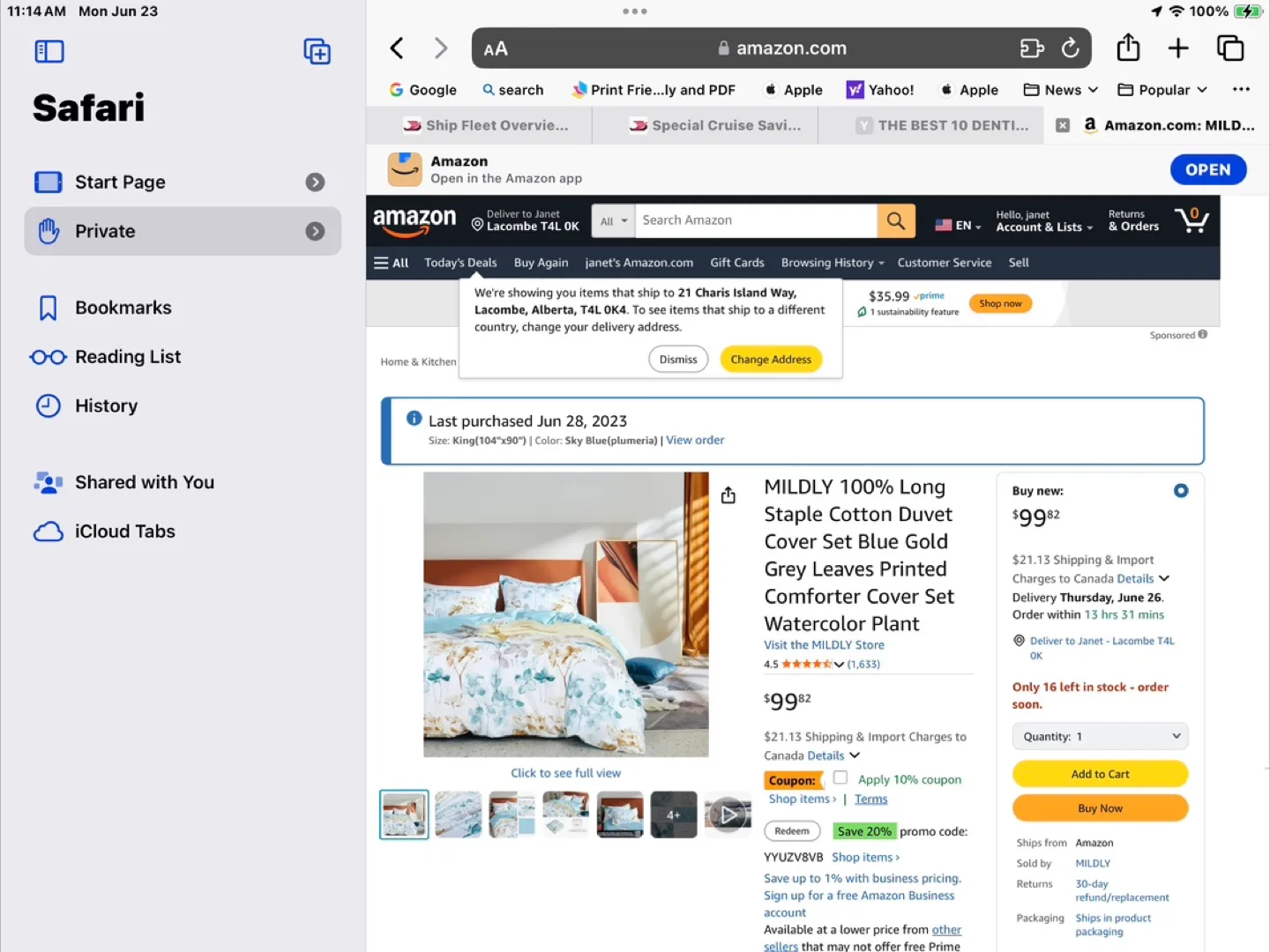Show the tab overview

tap(1230, 48)
